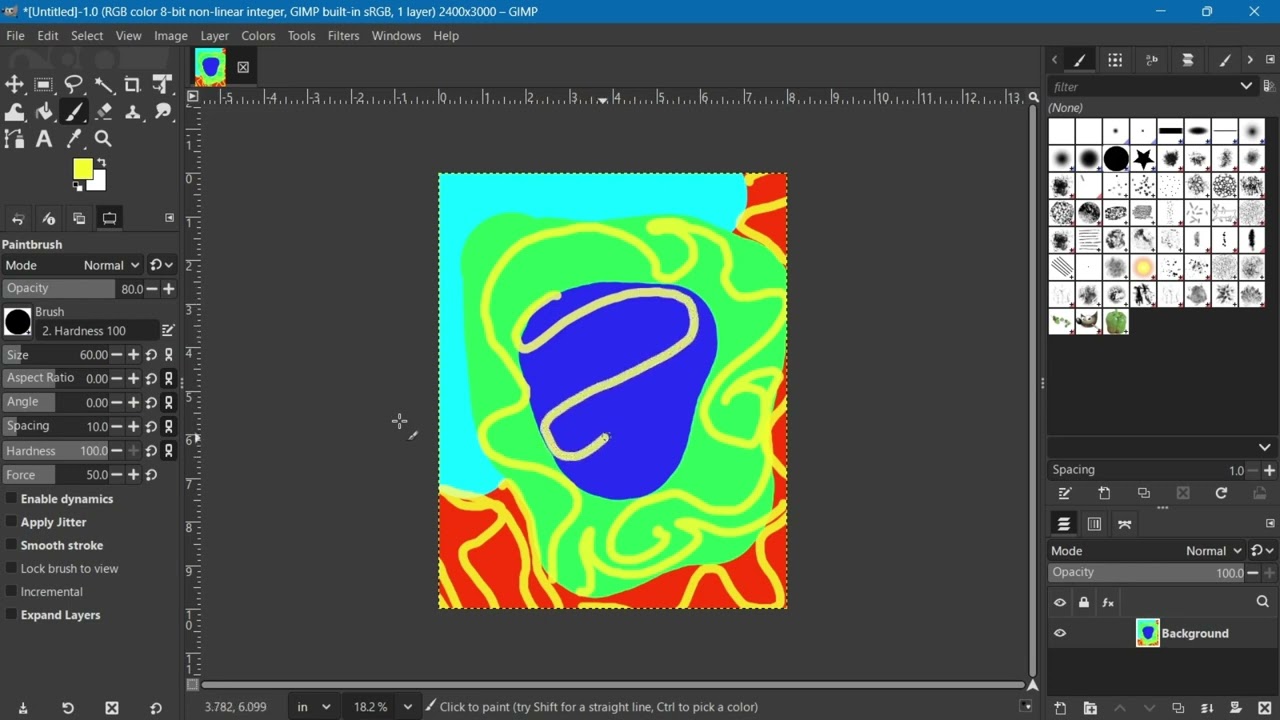
Task: Select the Bucket Fill tool
Action: [x=44, y=112]
